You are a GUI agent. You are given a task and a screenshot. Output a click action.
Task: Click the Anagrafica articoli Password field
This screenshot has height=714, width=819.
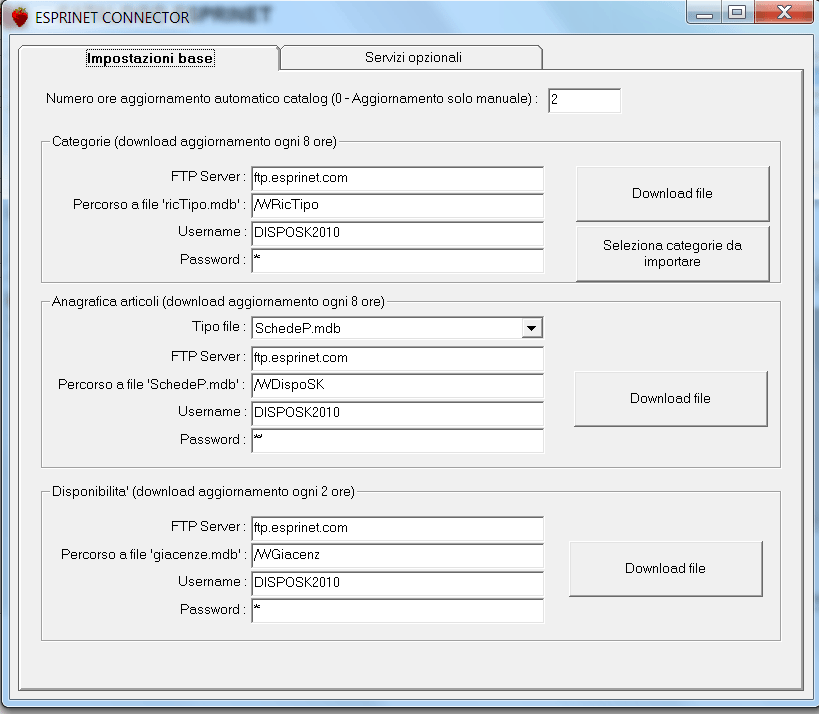(397, 440)
